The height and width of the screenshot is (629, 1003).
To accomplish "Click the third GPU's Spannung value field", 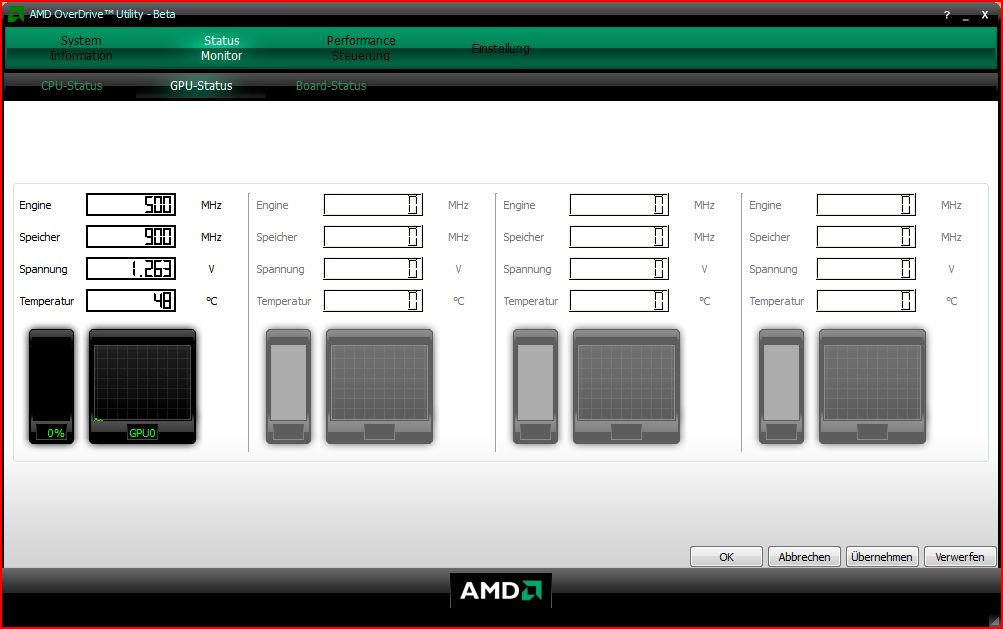I will [x=619, y=269].
